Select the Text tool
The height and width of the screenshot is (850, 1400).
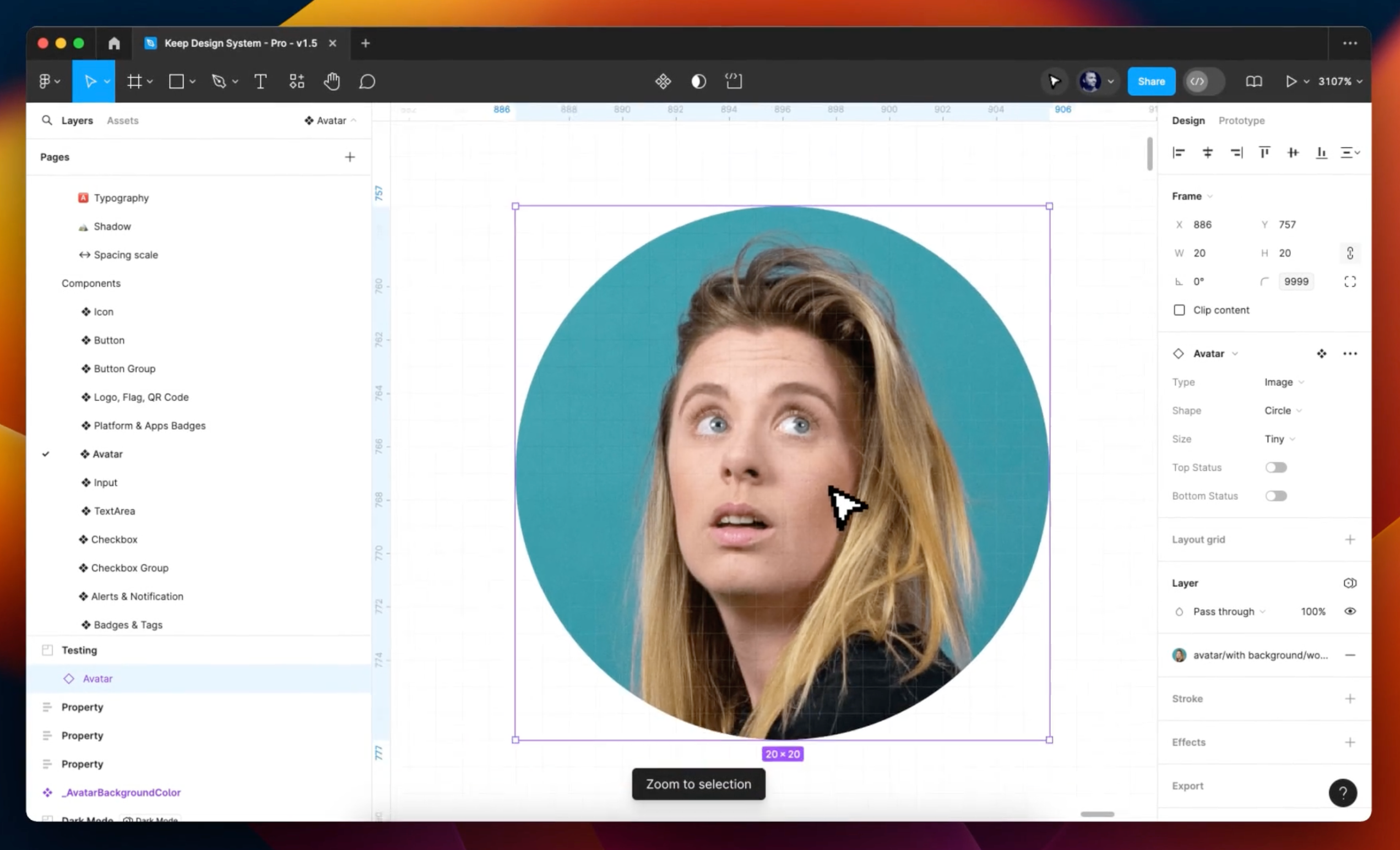pyautogui.click(x=259, y=81)
